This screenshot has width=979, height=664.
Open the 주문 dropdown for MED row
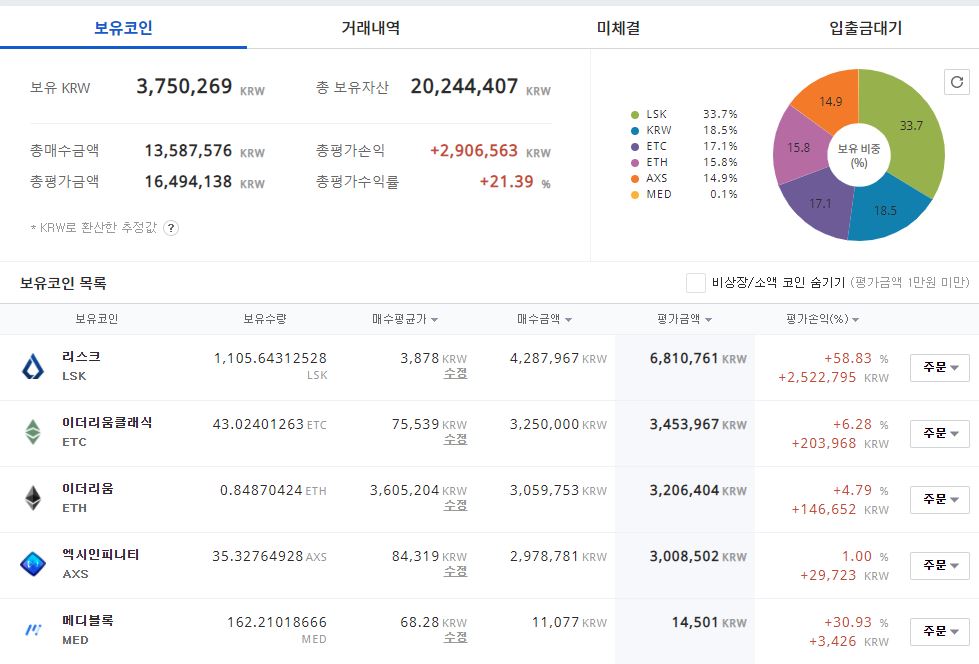tap(940, 632)
